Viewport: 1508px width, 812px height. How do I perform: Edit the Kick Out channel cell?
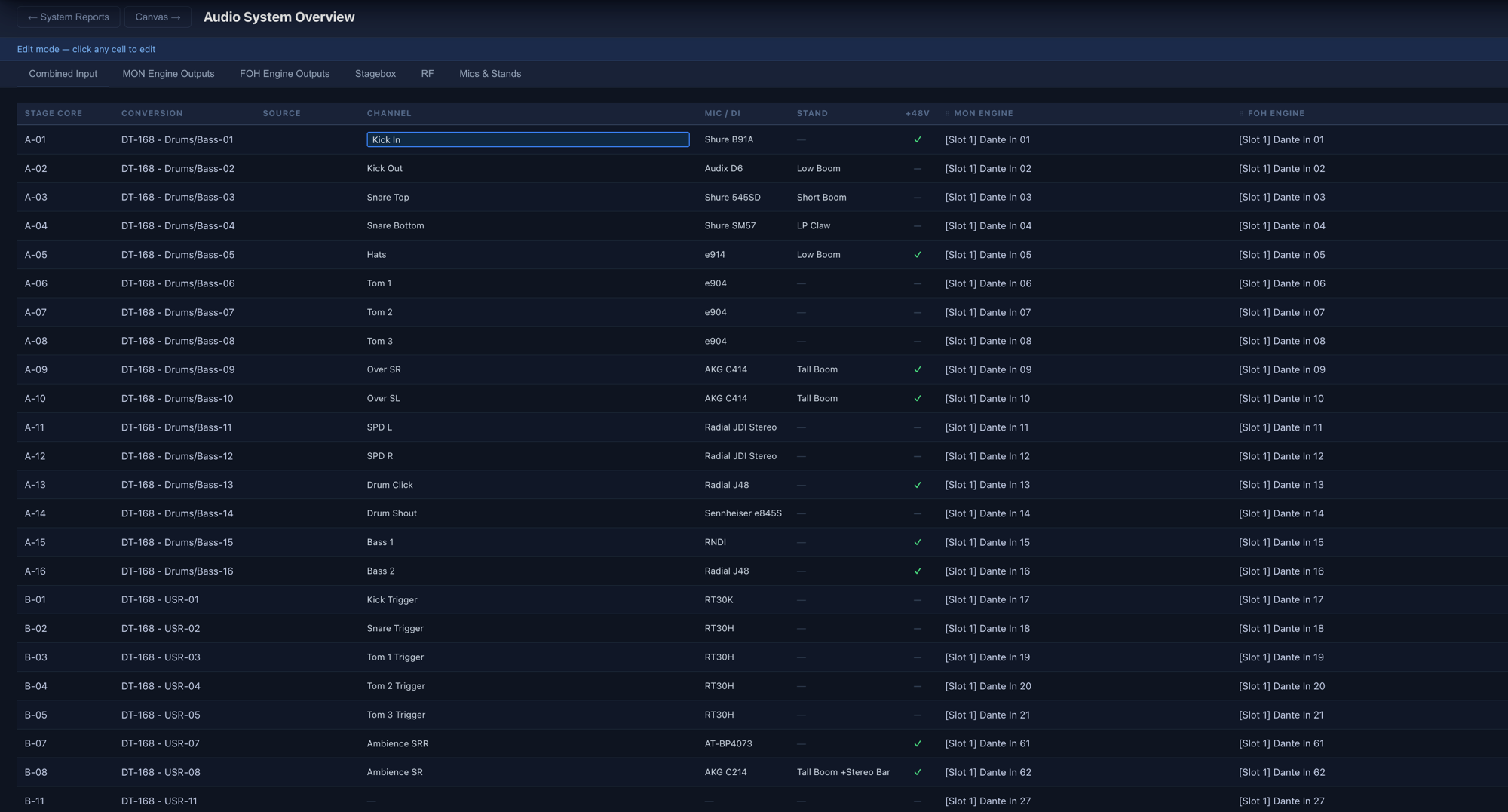click(385, 169)
